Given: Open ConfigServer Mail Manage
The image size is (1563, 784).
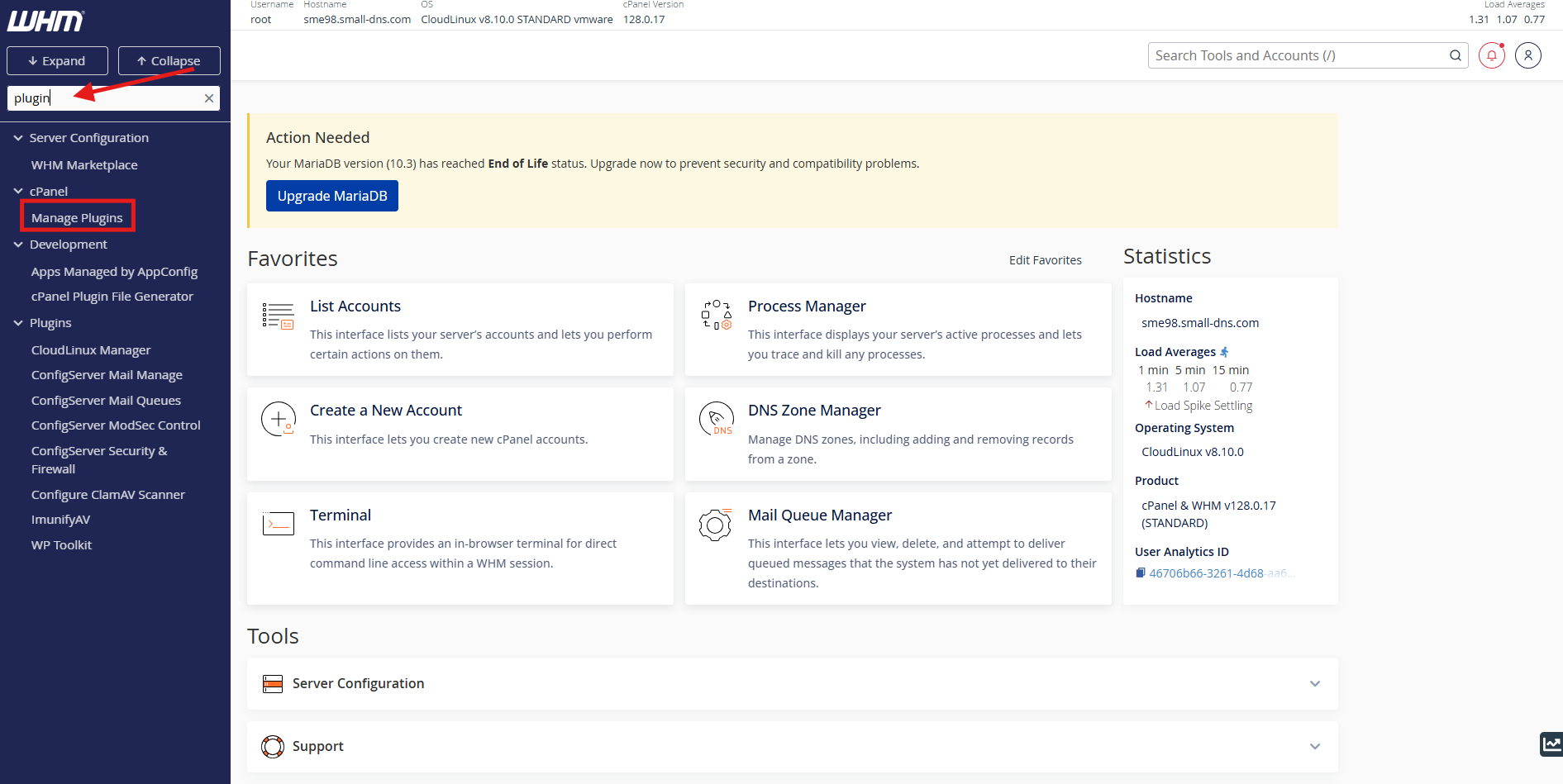Looking at the screenshot, I should click(x=107, y=375).
